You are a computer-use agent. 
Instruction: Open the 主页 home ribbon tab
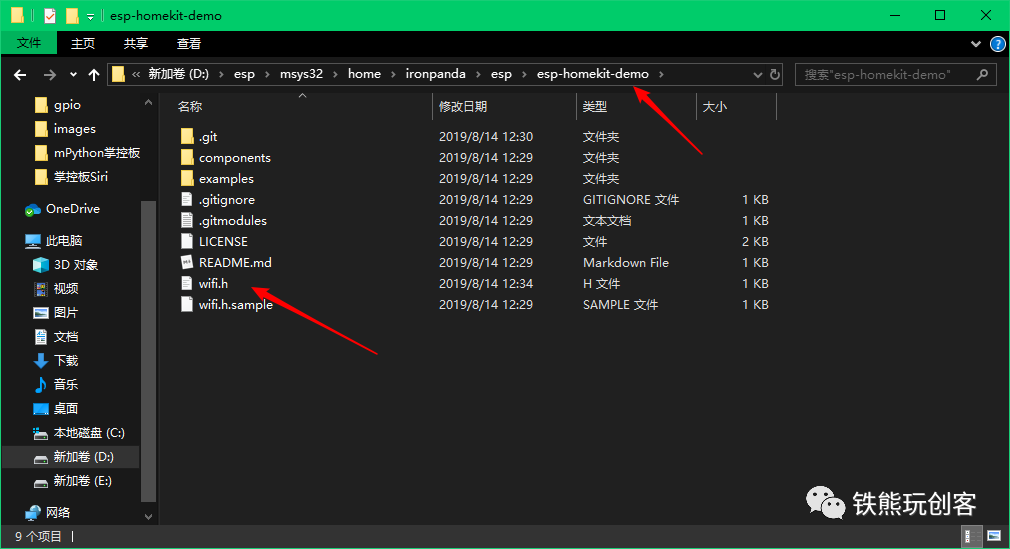point(82,43)
